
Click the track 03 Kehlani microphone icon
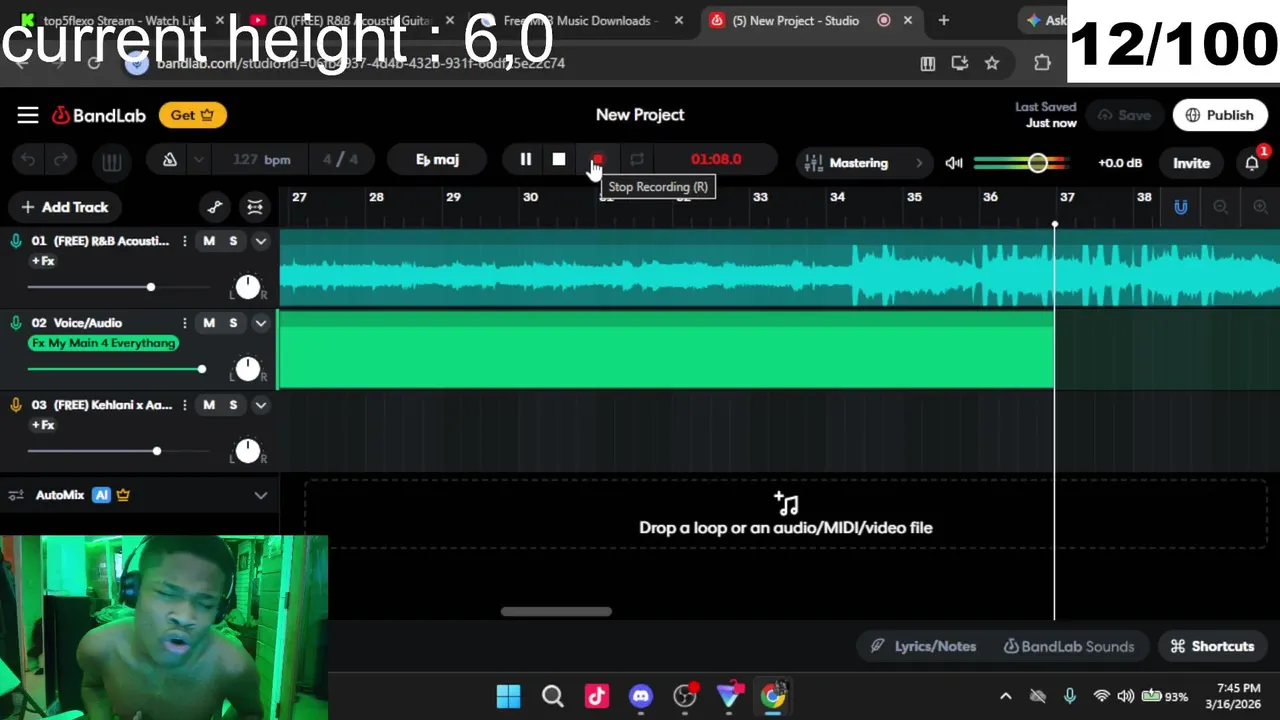click(x=16, y=405)
